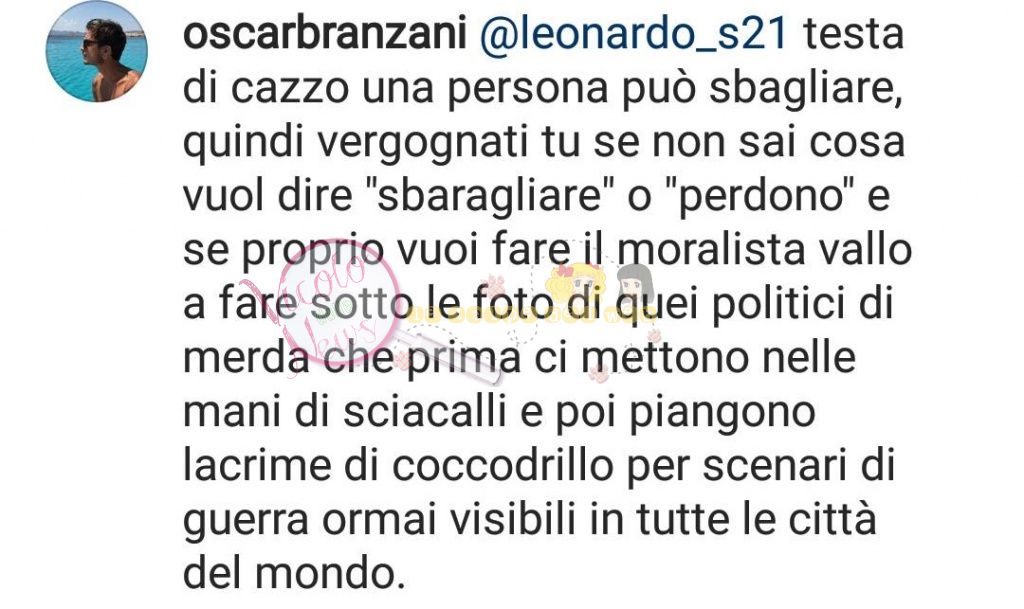The height and width of the screenshot is (609, 1024).
Task: Click the quoted word "sbaragliare"
Action: (490, 195)
